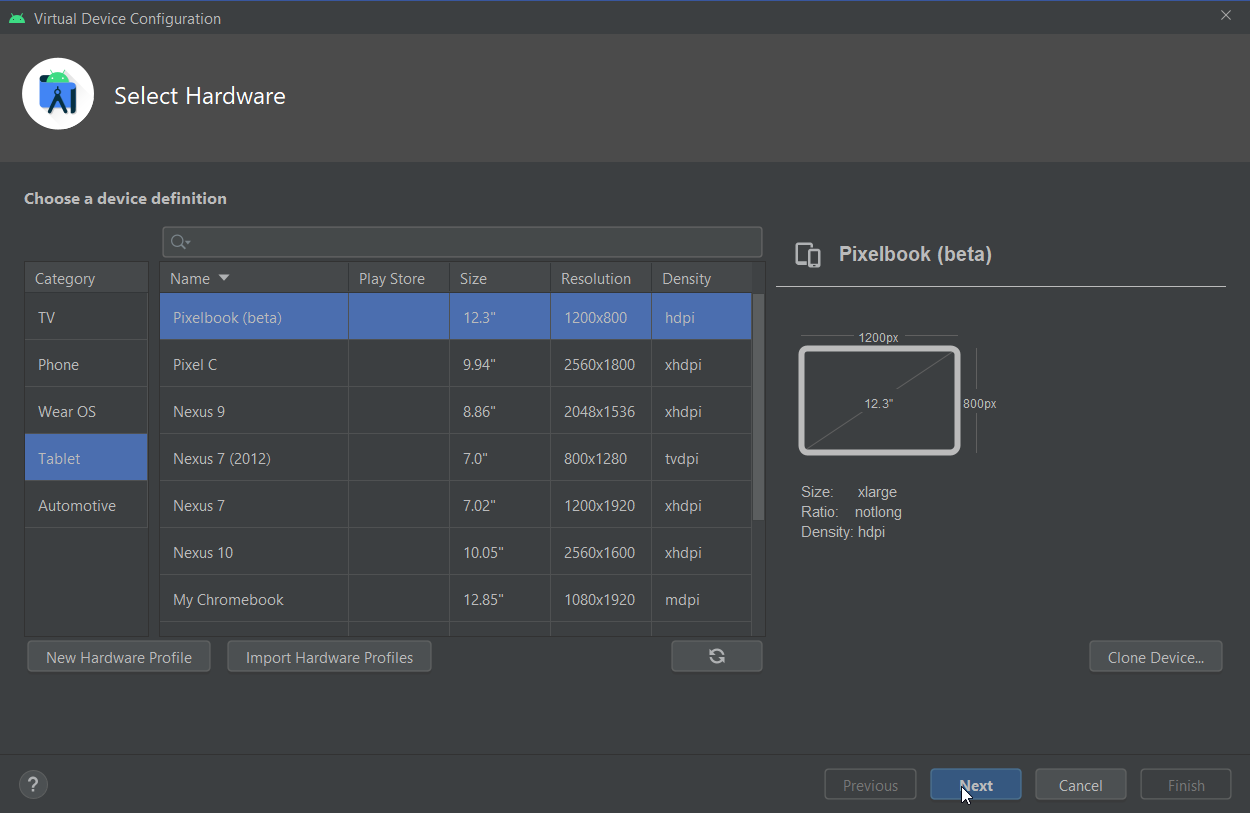Select the My Chromebook device row
Screen dimensions: 1250x813
coord(456,599)
